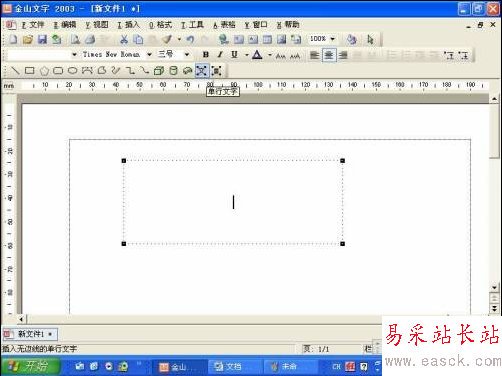Viewport: 502px width, 376px height.
Task: Open the 插入 menu
Action: (128, 25)
